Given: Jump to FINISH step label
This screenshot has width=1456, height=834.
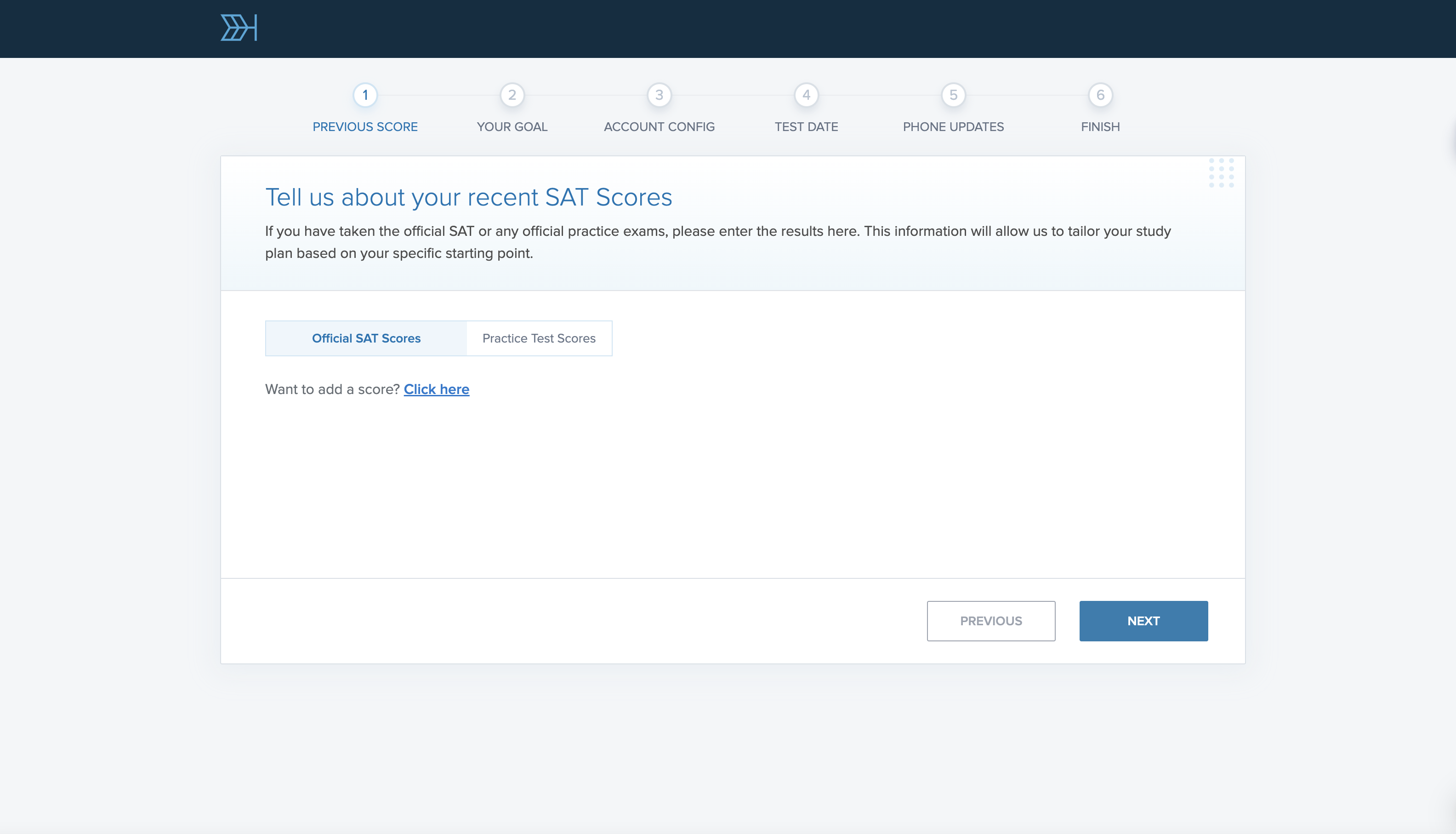Looking at the screenshot, I should [1100, 126].
